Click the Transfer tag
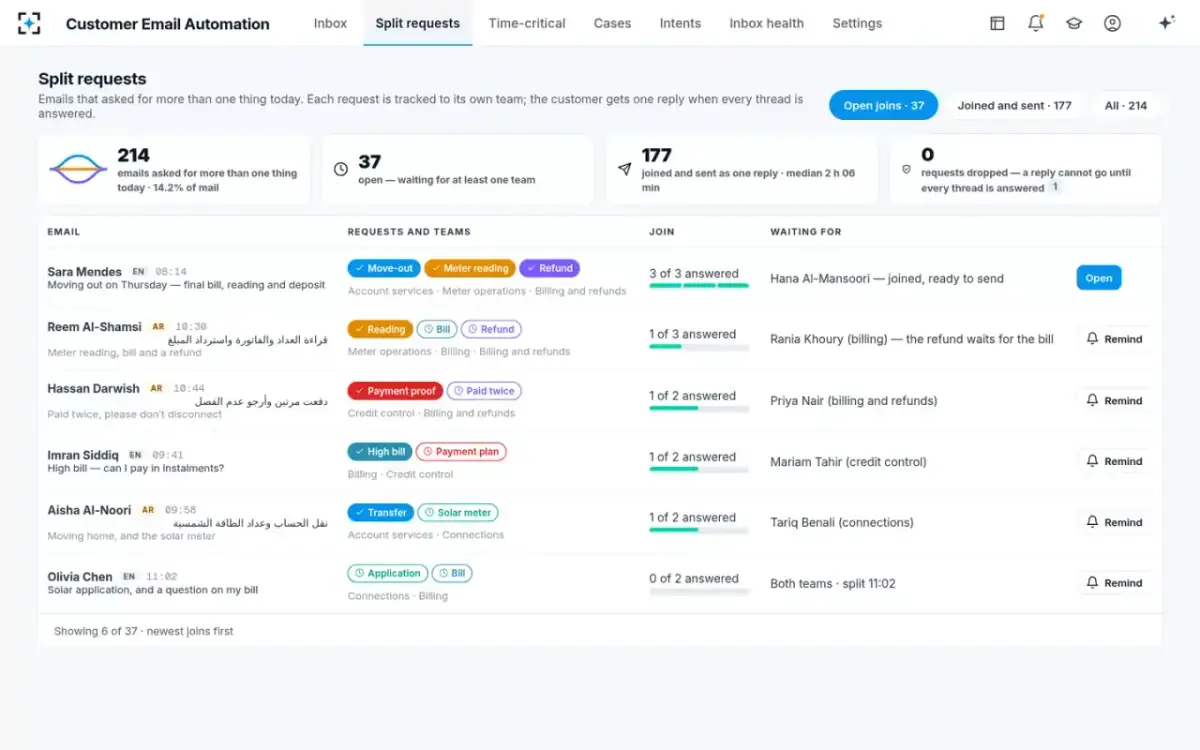This screenshot has width=1200, height=750. click(381, 512)
